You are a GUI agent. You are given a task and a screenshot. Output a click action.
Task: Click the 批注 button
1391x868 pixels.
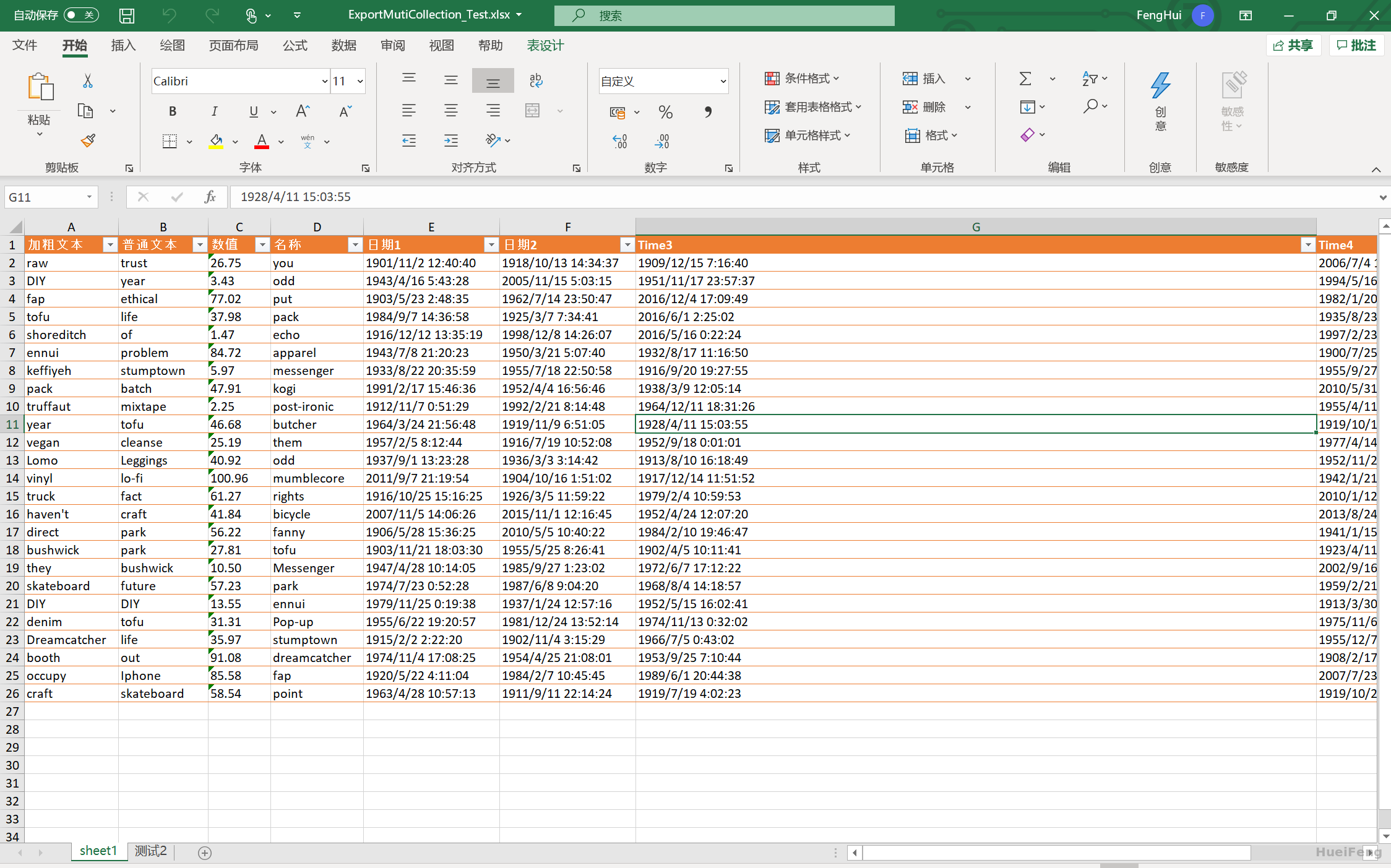pos(1356,45)
